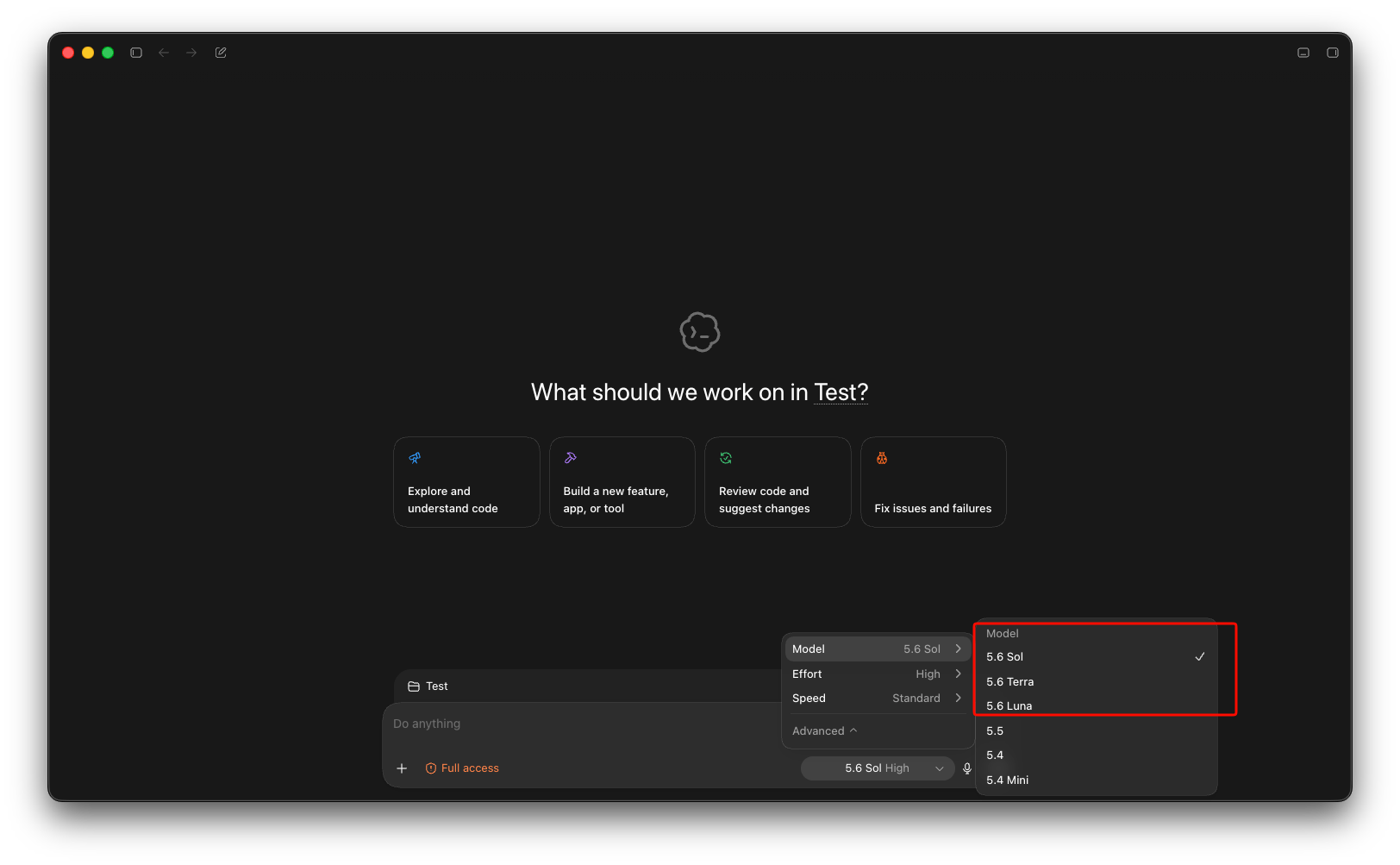
Task: Collapse the Advanced section
Action: [825, 730]
